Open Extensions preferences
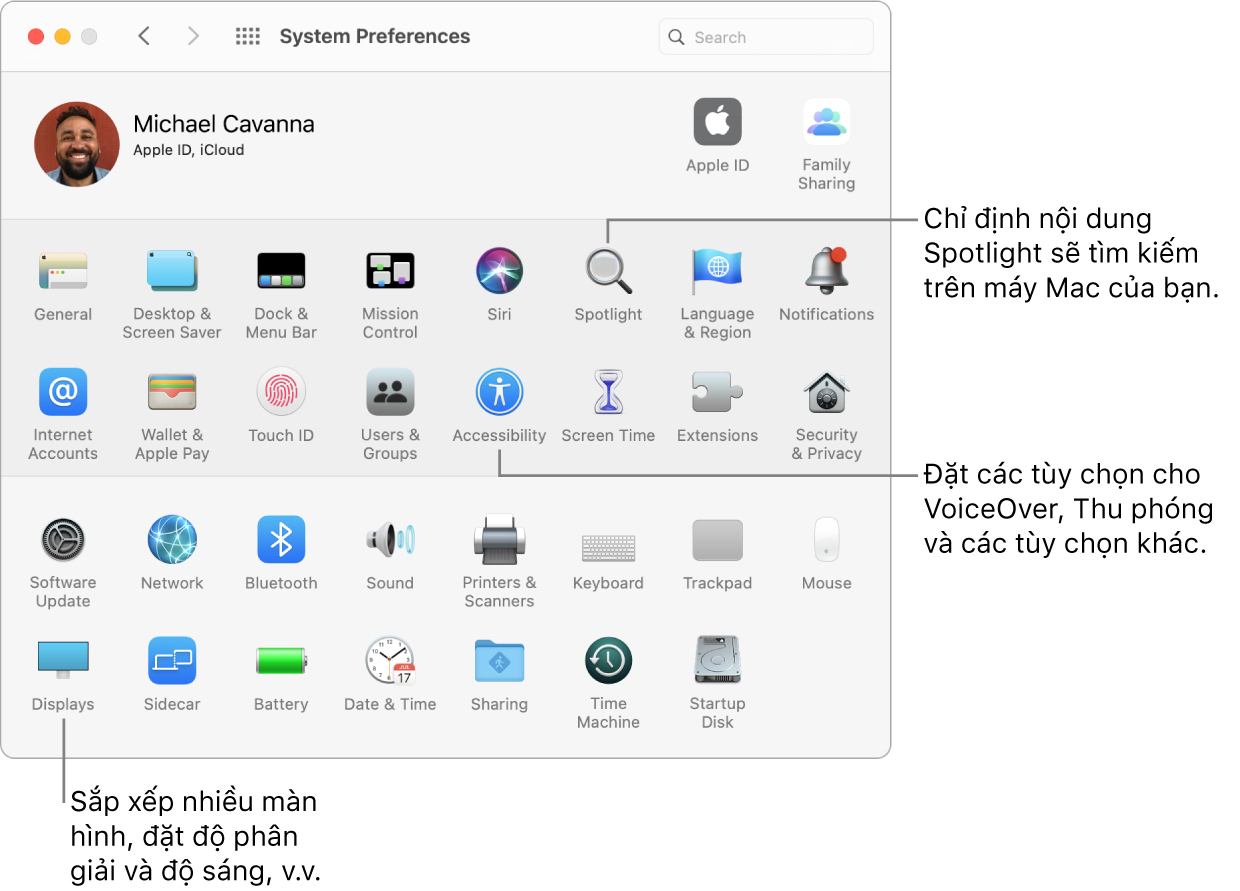Image resolution: width=1240 pixels, height=891 pixels. tap(717, 392)
